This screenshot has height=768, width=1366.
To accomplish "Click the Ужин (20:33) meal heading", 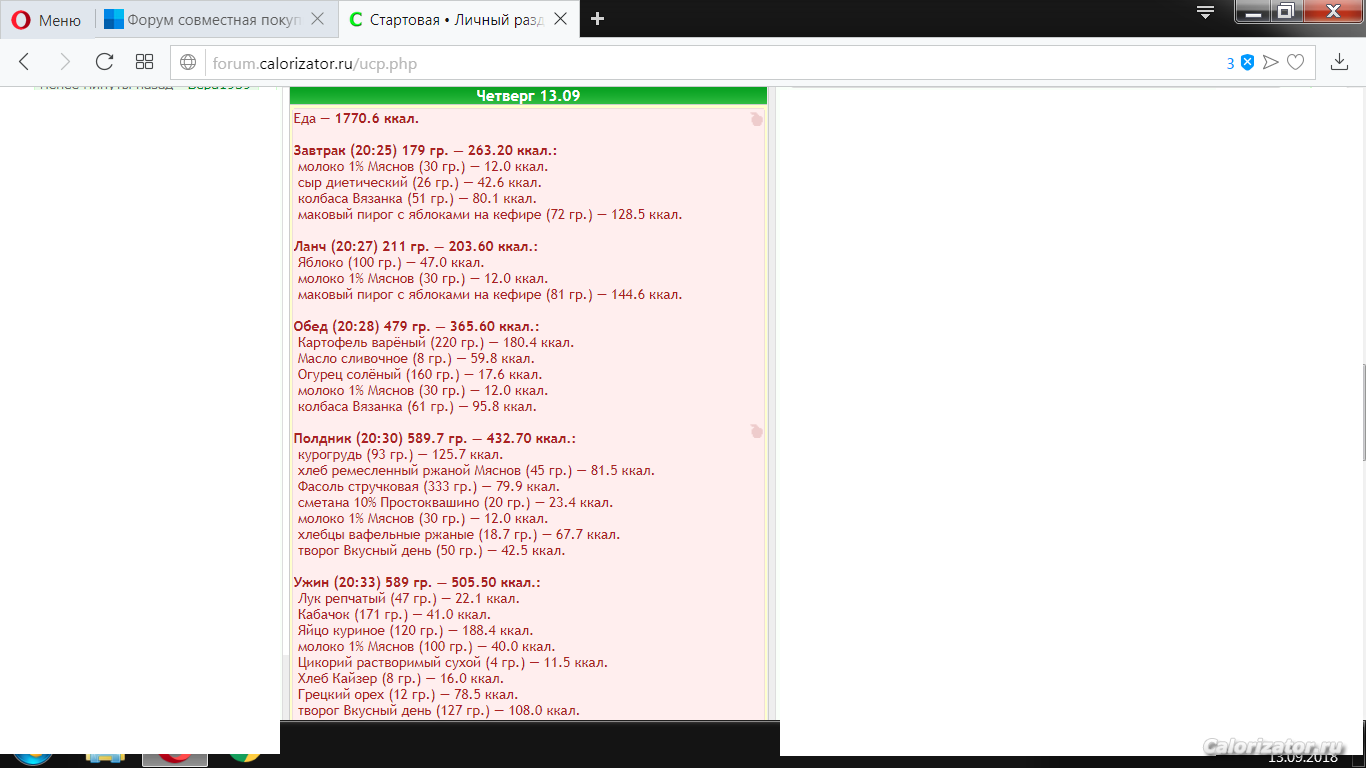I will click(416, 583).
